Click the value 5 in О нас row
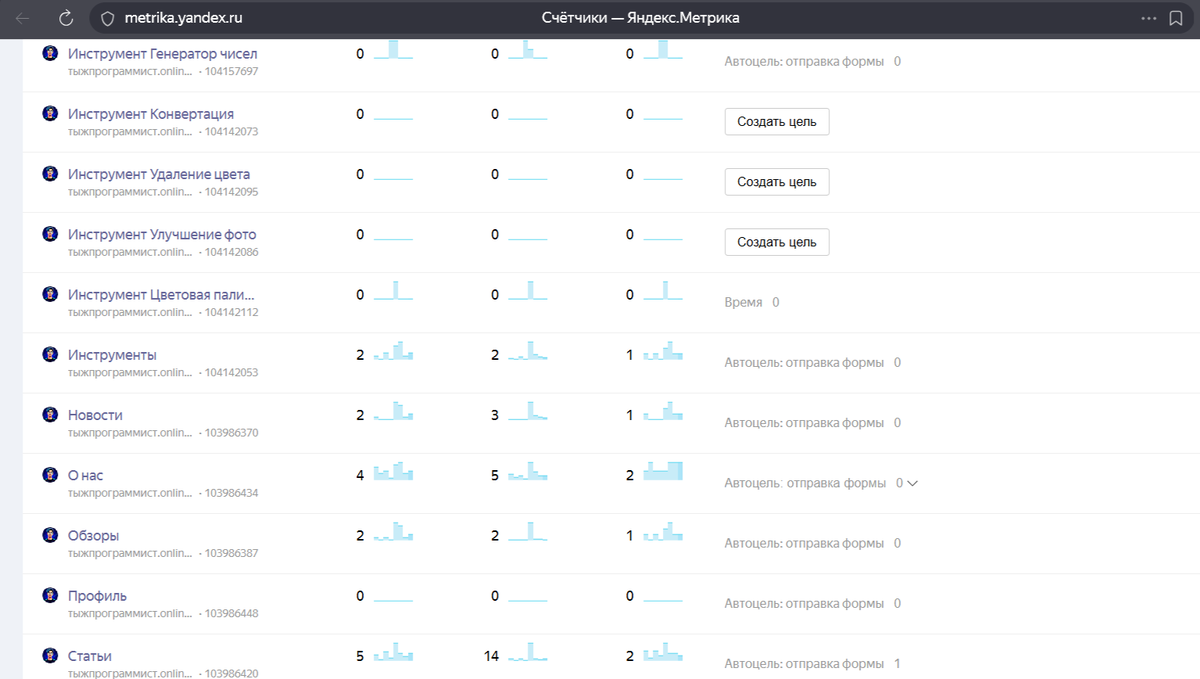This screenshot has height=679, width=1200. (495, 475)
